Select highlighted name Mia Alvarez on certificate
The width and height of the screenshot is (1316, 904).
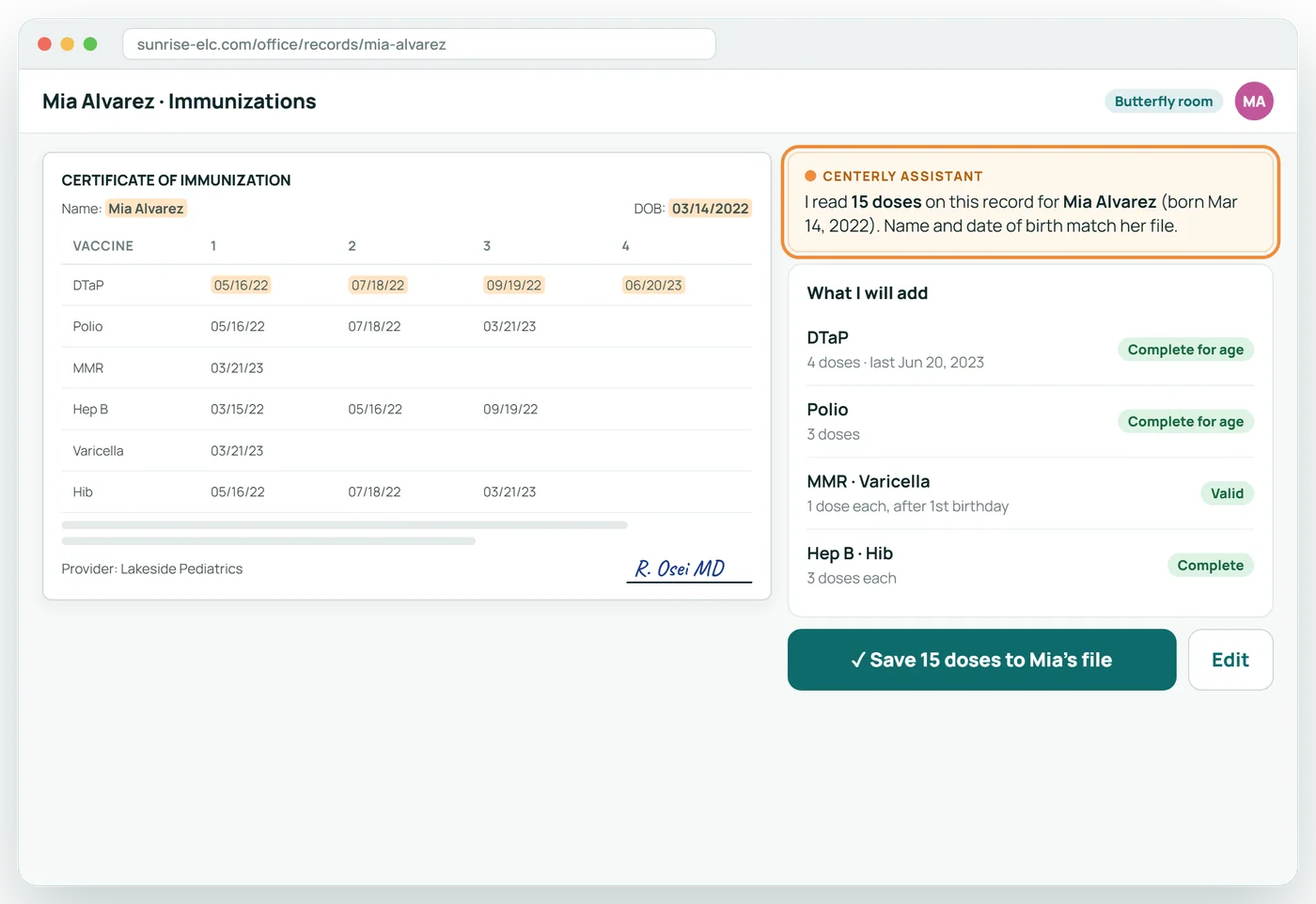point(146,209)
